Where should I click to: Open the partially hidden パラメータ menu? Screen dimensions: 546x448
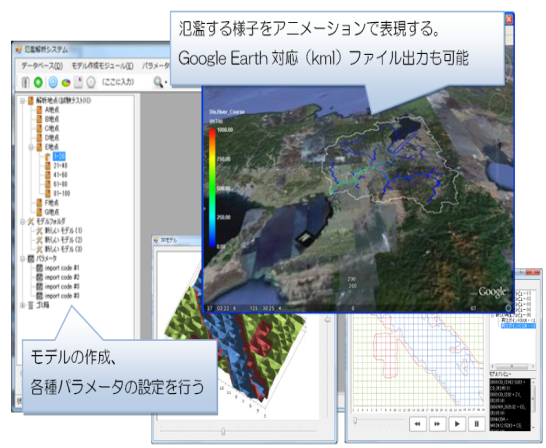click(156, 65)
